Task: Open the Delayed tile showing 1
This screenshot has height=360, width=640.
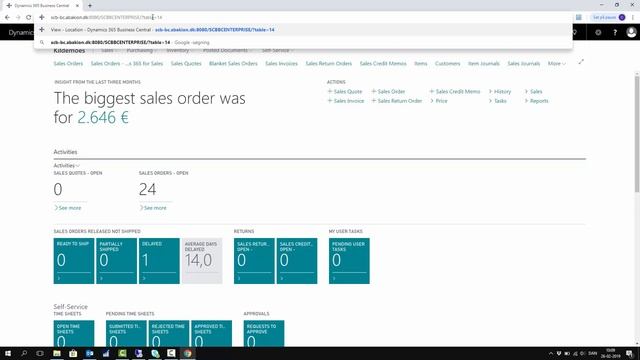Action: pyautogui.click(x=159, y=261)
